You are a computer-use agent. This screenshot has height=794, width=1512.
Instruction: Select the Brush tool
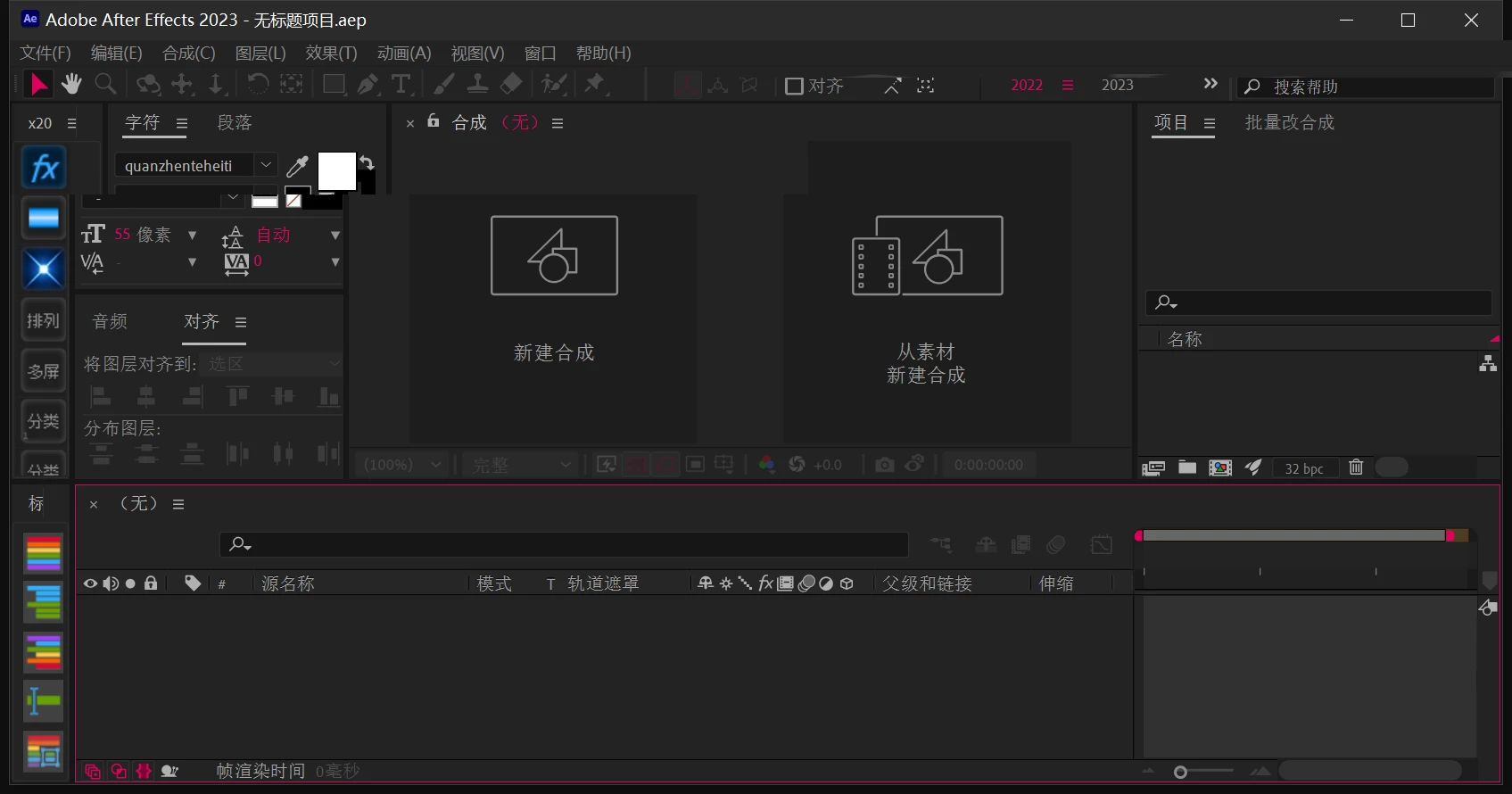pos(443,85)
